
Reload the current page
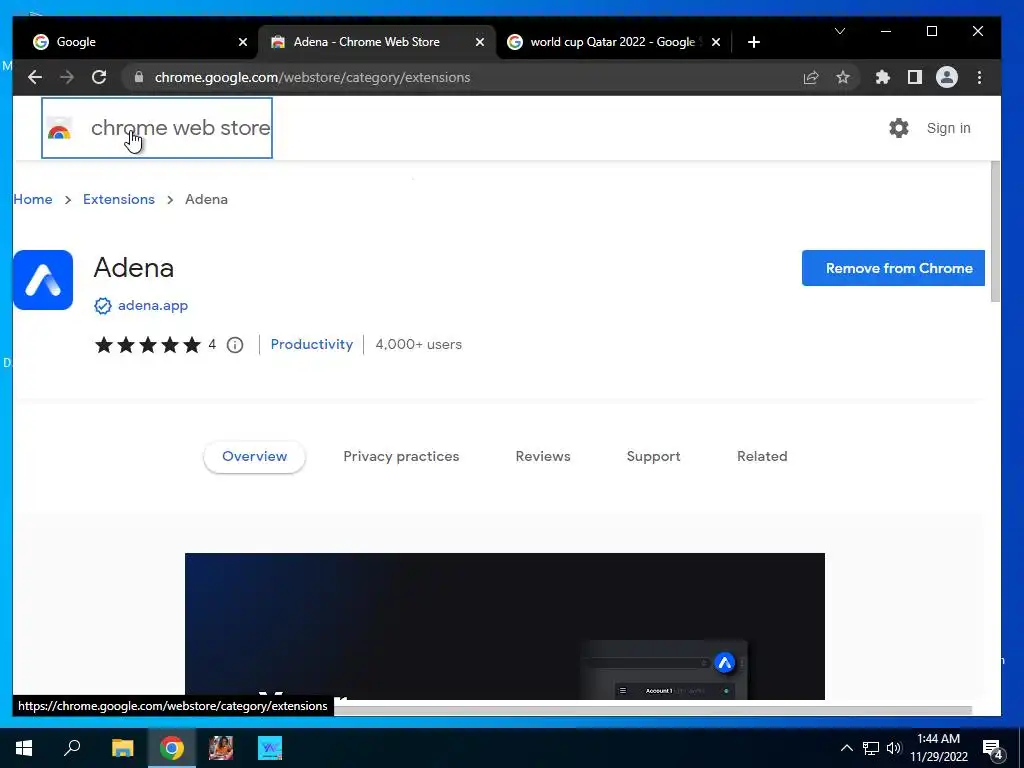click(x=99, y=77)
